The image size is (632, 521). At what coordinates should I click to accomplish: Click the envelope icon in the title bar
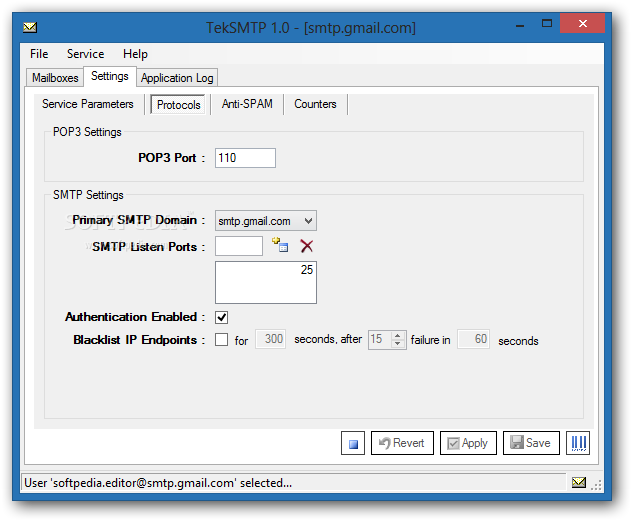coord(30,27)
